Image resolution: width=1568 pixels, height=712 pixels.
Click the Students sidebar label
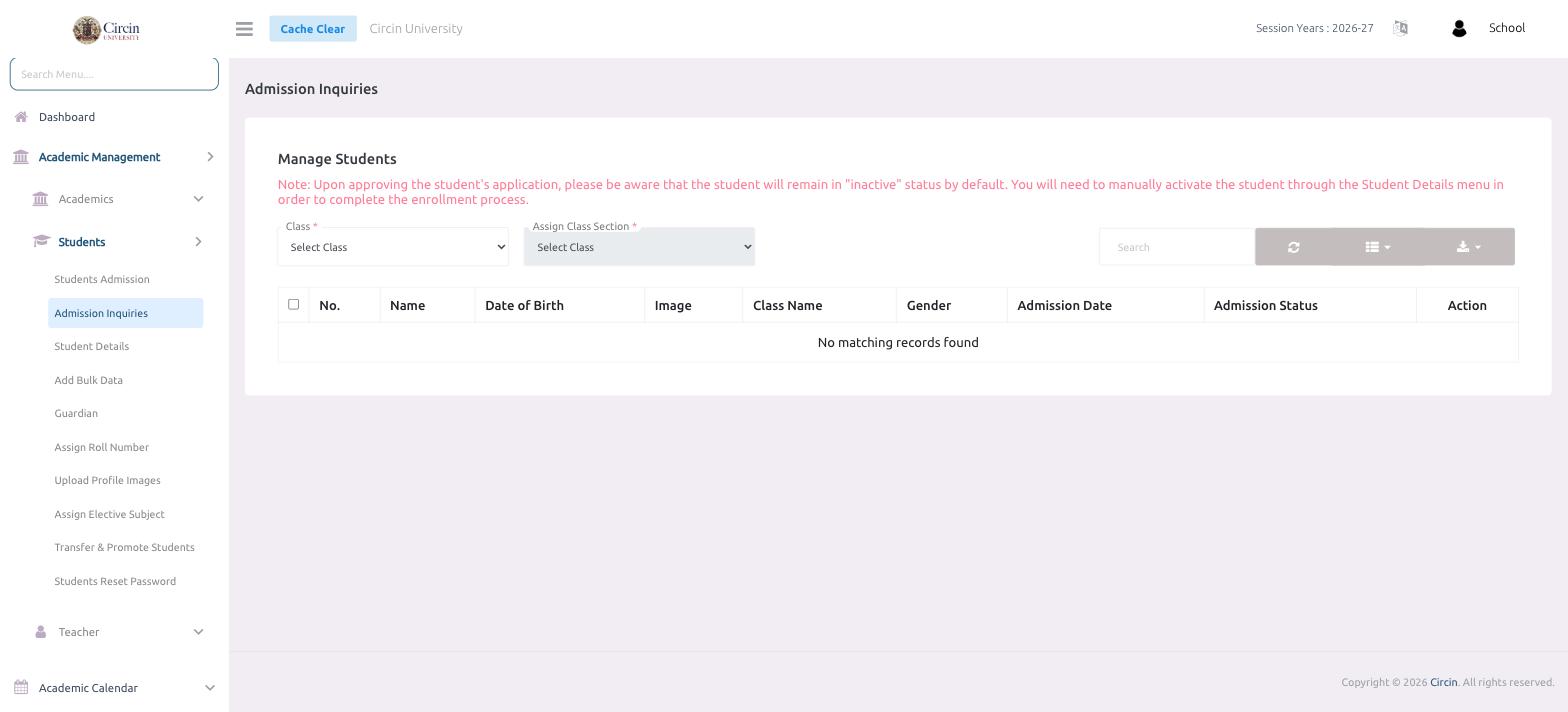(x=82, y=242)
